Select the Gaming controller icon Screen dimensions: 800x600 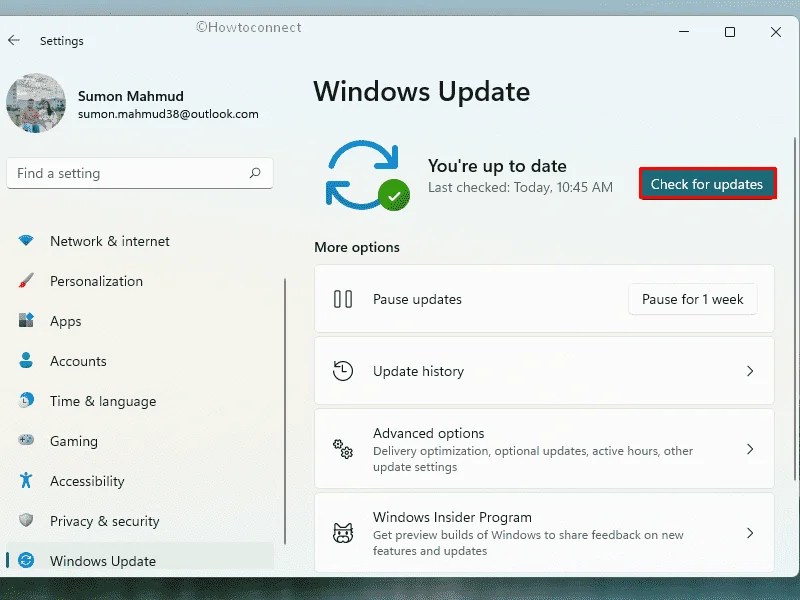(x=26, y=441)
